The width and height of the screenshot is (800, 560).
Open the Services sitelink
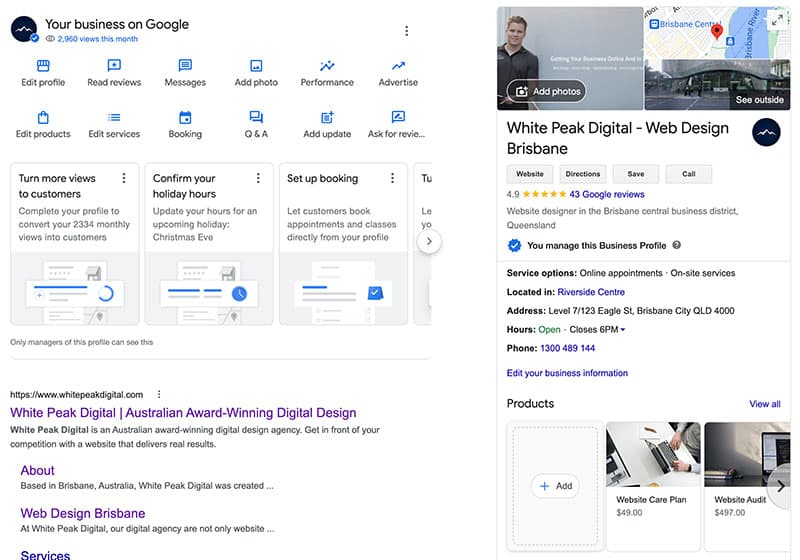click(x=45, y=555)
